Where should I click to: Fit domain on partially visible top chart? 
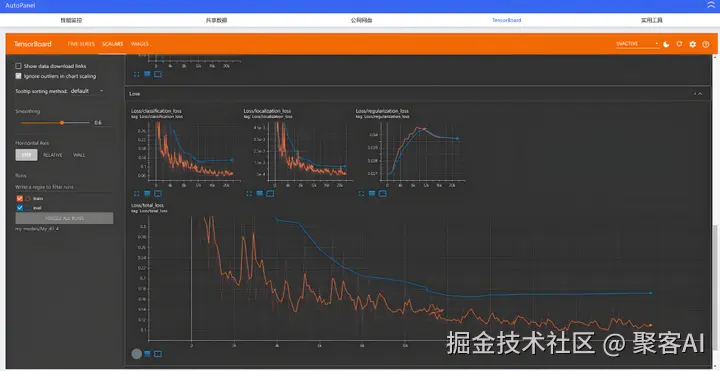point(158,74)
